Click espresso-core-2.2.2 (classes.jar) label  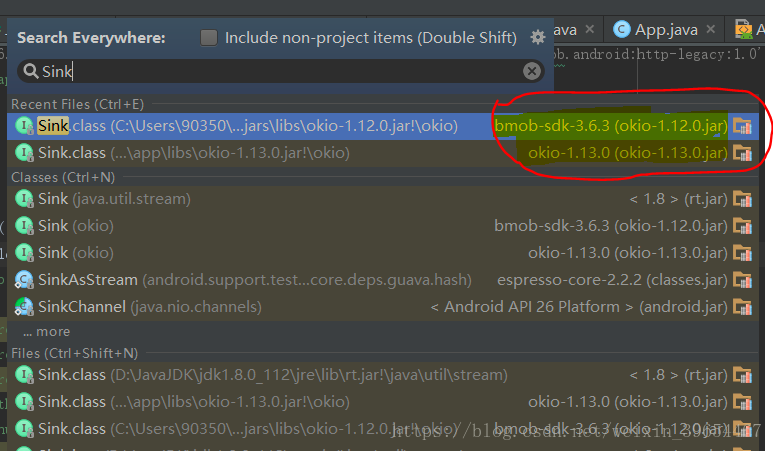[612, 280]
